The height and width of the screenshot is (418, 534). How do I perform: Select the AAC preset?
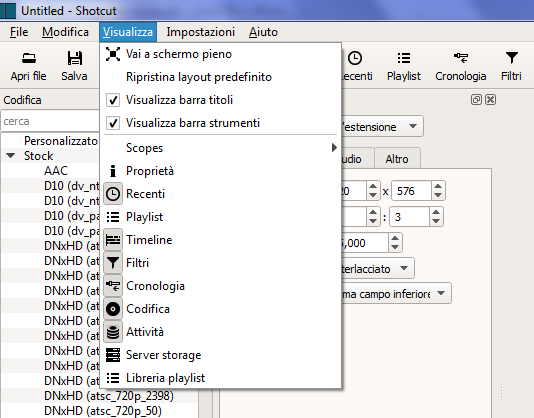coord(56,171)
